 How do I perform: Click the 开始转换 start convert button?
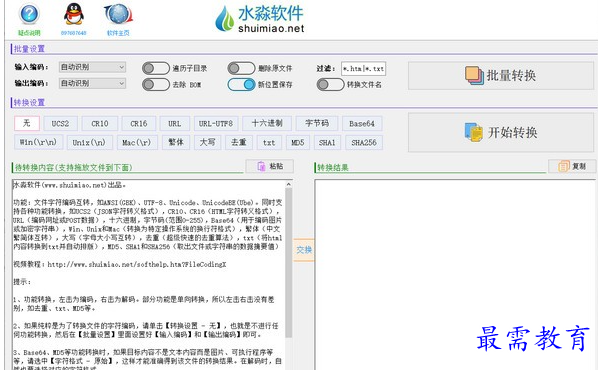point(501,132)
